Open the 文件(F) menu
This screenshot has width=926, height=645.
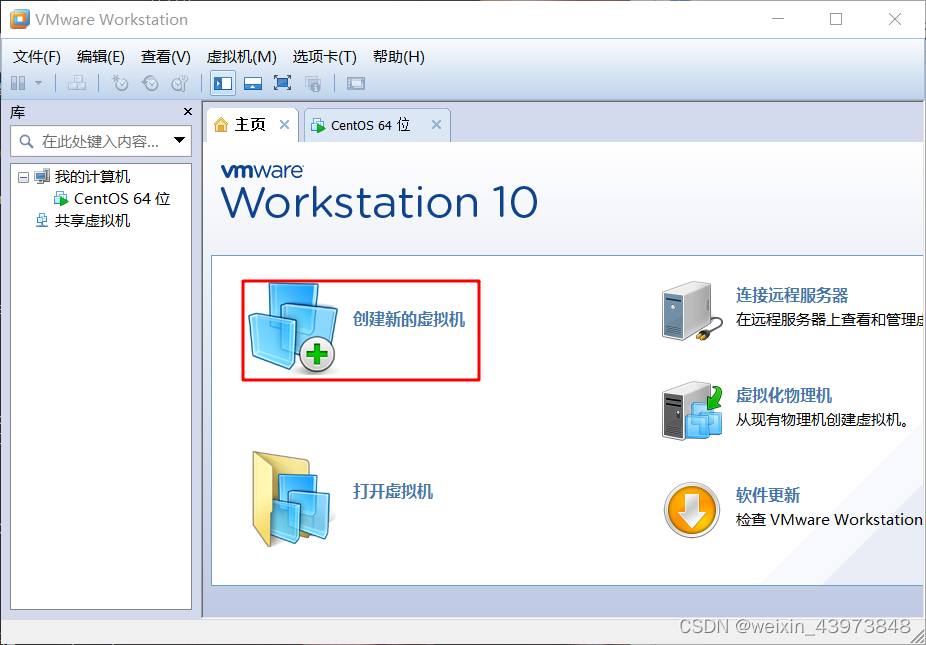37,57
